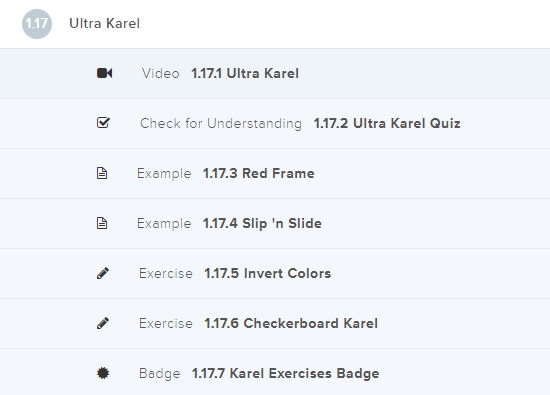Click the 1.17 module number circle
Viewport: 550px width, 395px height.
[37, 24]
